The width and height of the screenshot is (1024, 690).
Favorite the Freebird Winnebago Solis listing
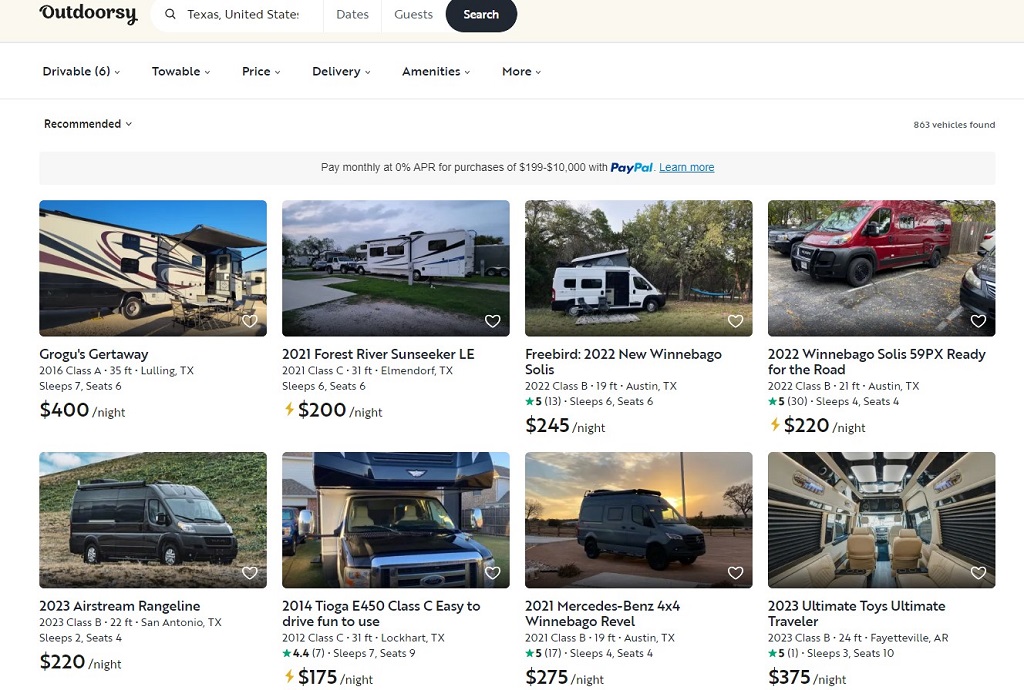[735, 321]
